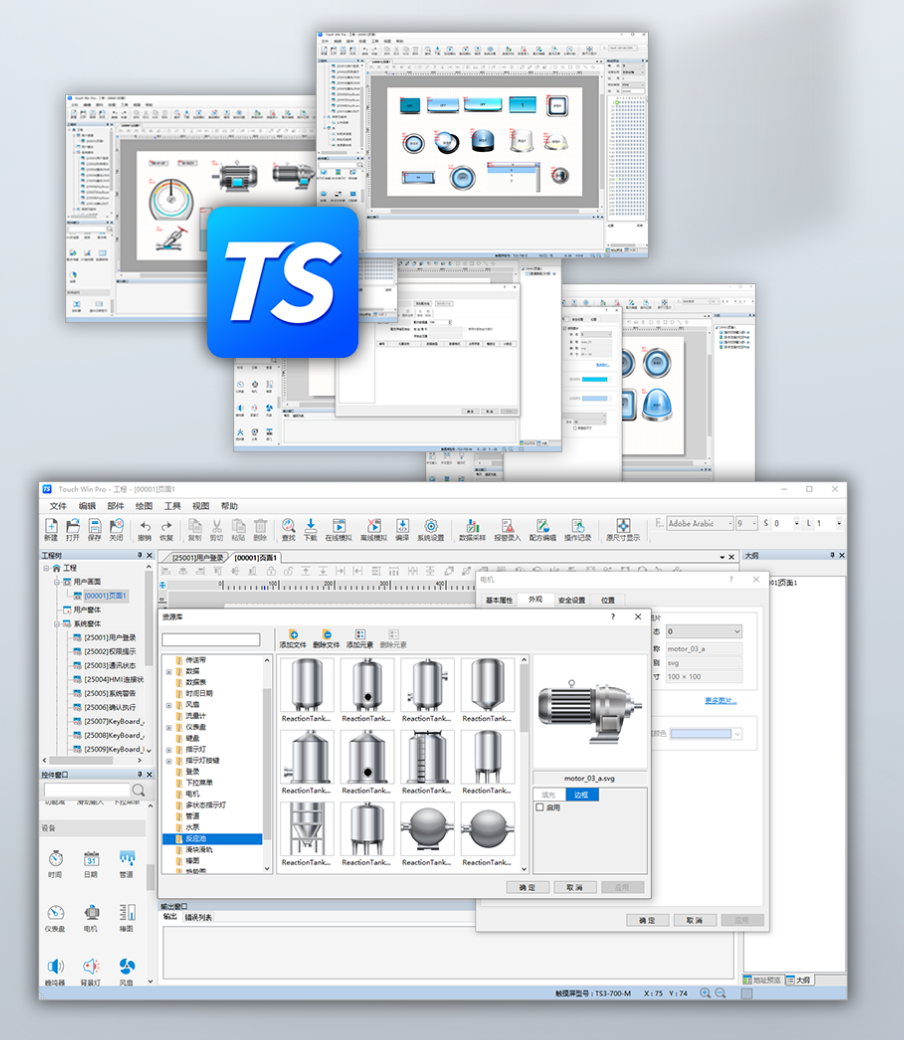Switch to the 错误列表 output tab
Viewport: 904px width, 1040px height.
(198, 917)
